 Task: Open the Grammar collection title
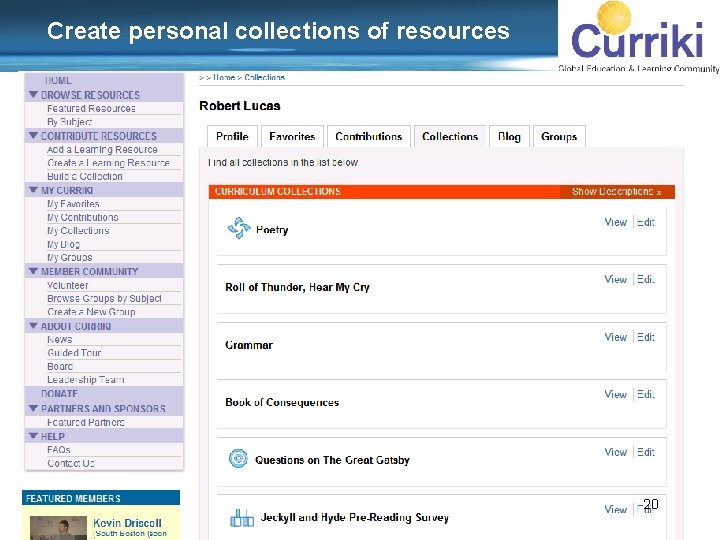click(x=249, y=345)
